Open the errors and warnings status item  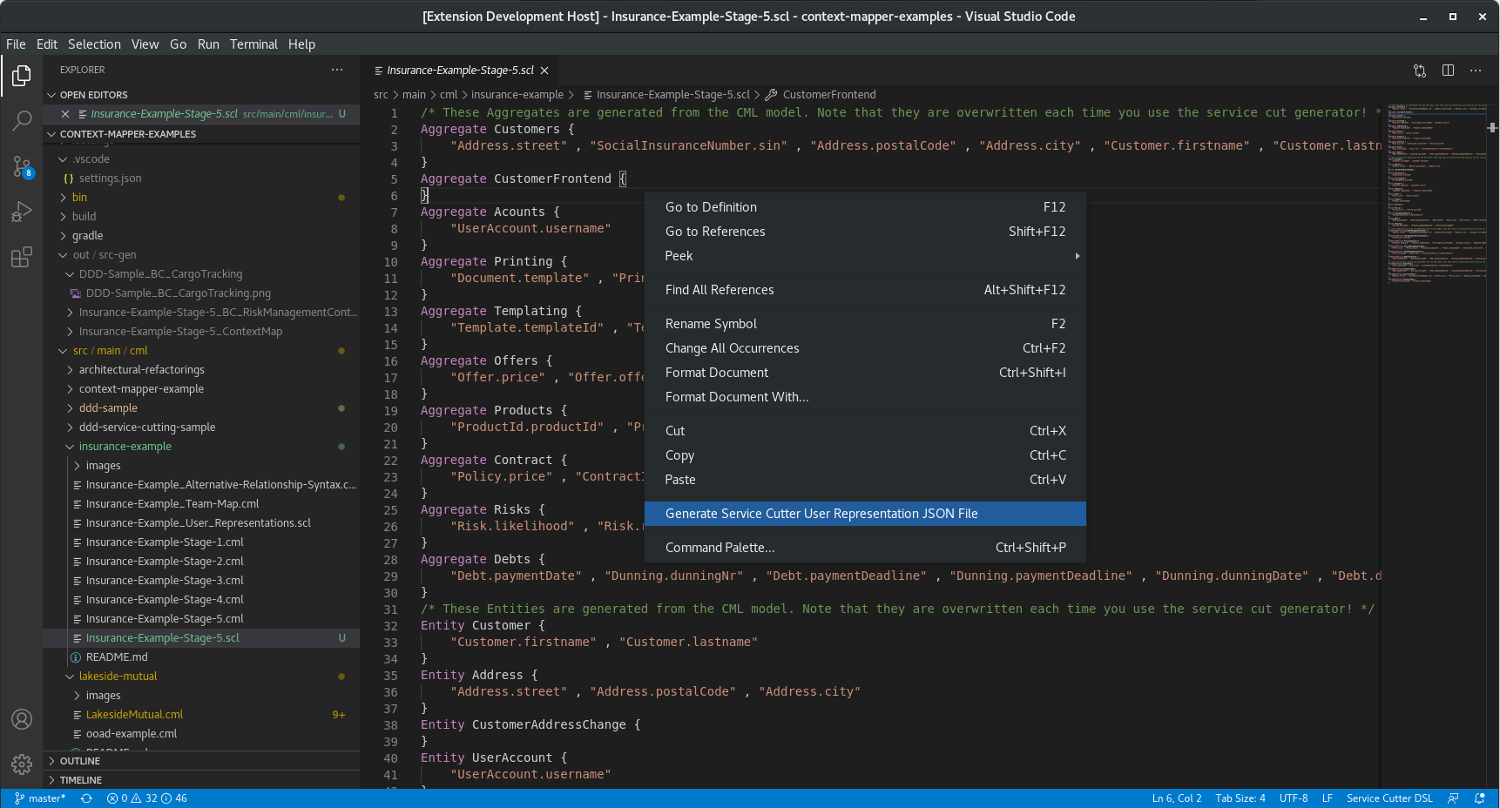coord(147,798)
